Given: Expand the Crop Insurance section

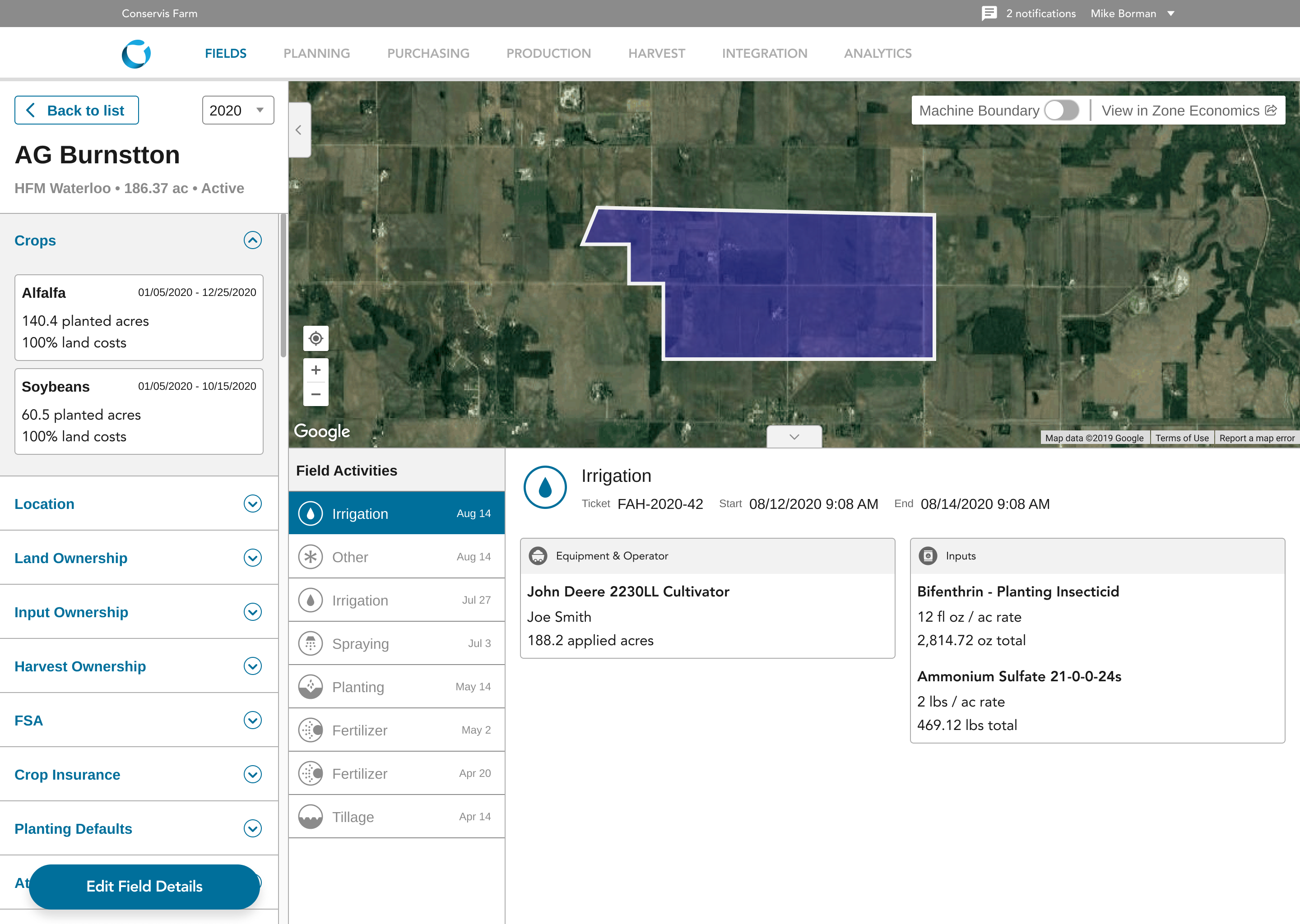Looking at the screenshot, I should (253, 774).
